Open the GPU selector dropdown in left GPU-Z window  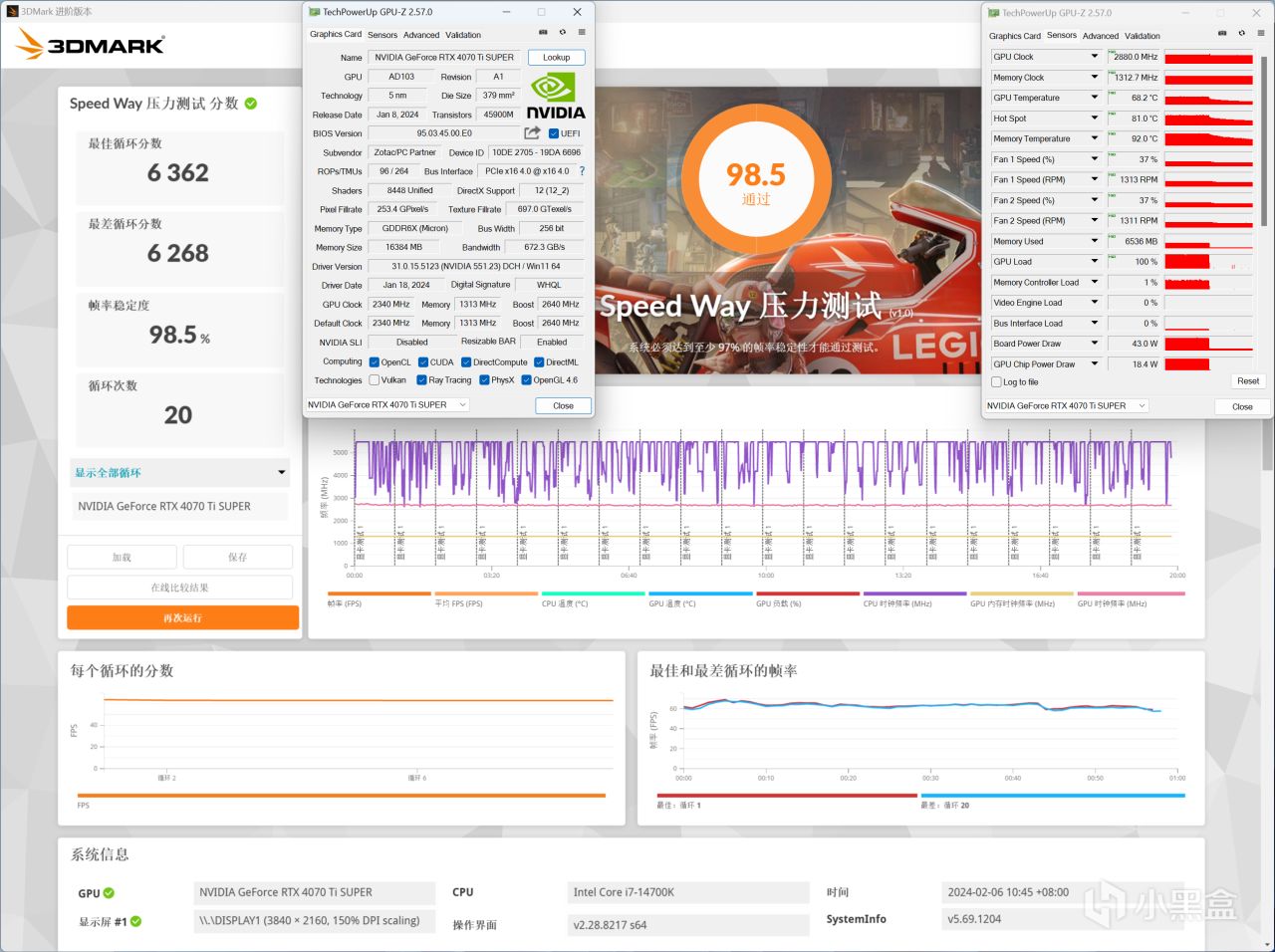[387, 405]
